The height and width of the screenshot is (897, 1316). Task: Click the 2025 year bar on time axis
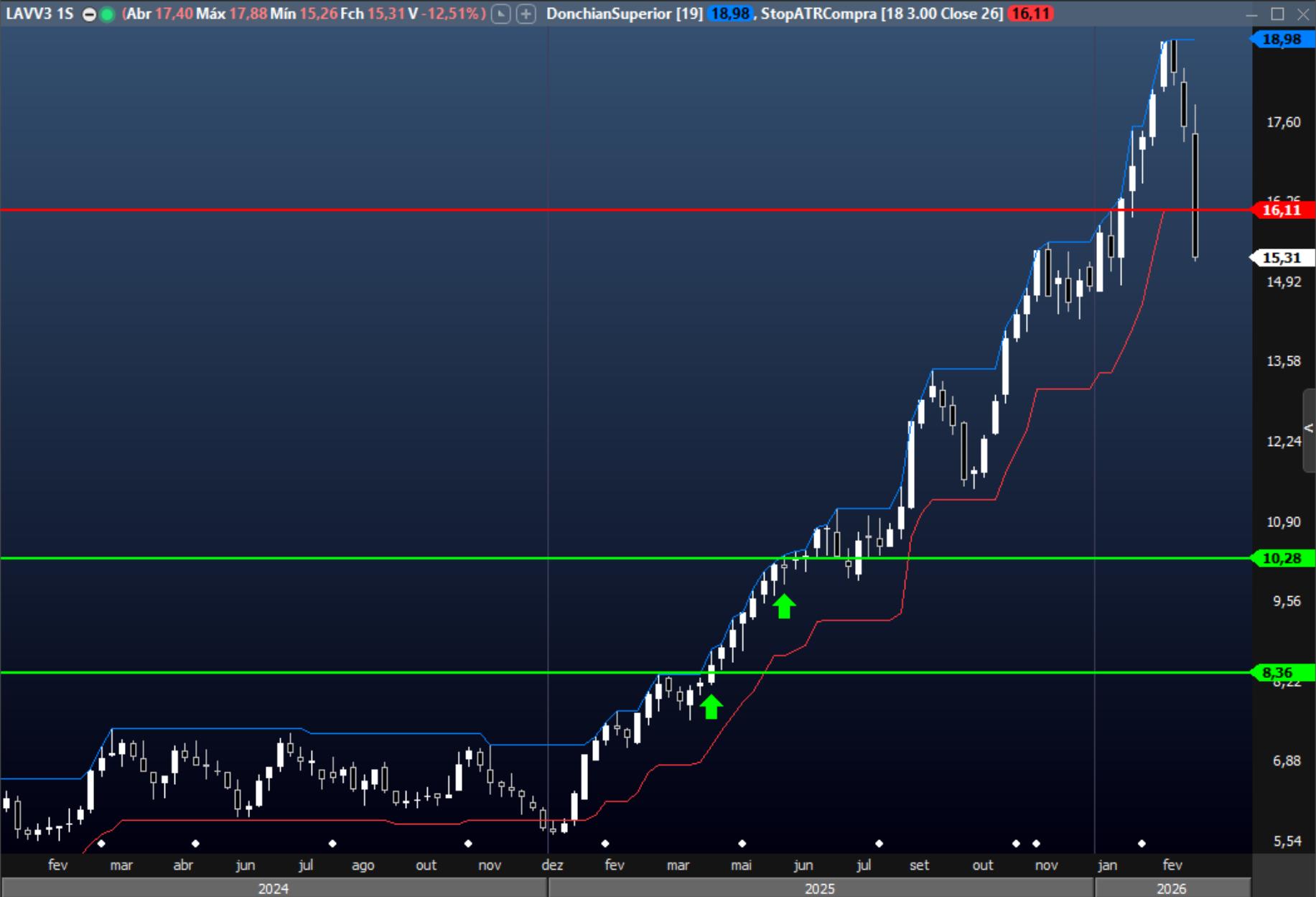pos(820,888)
